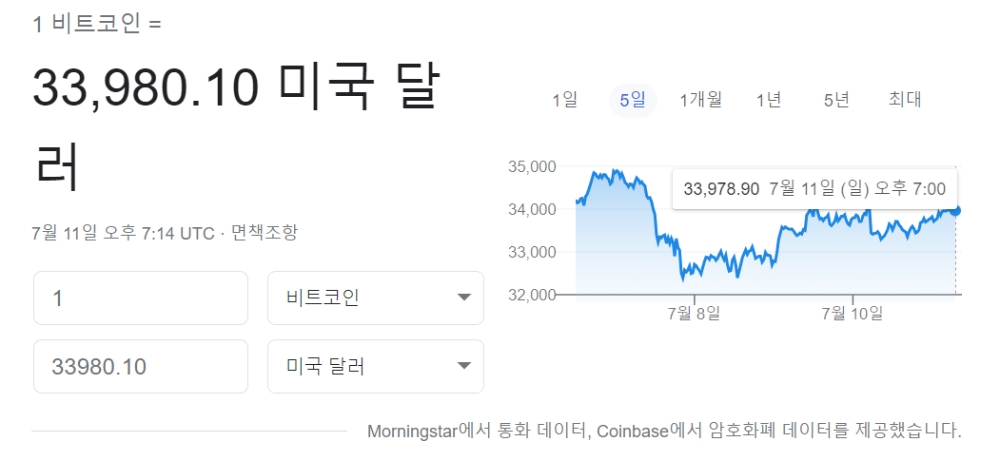Select the 1일 chart range tab
The width and height of the screenshot is (1000, 461).
(x=565, y=100)
